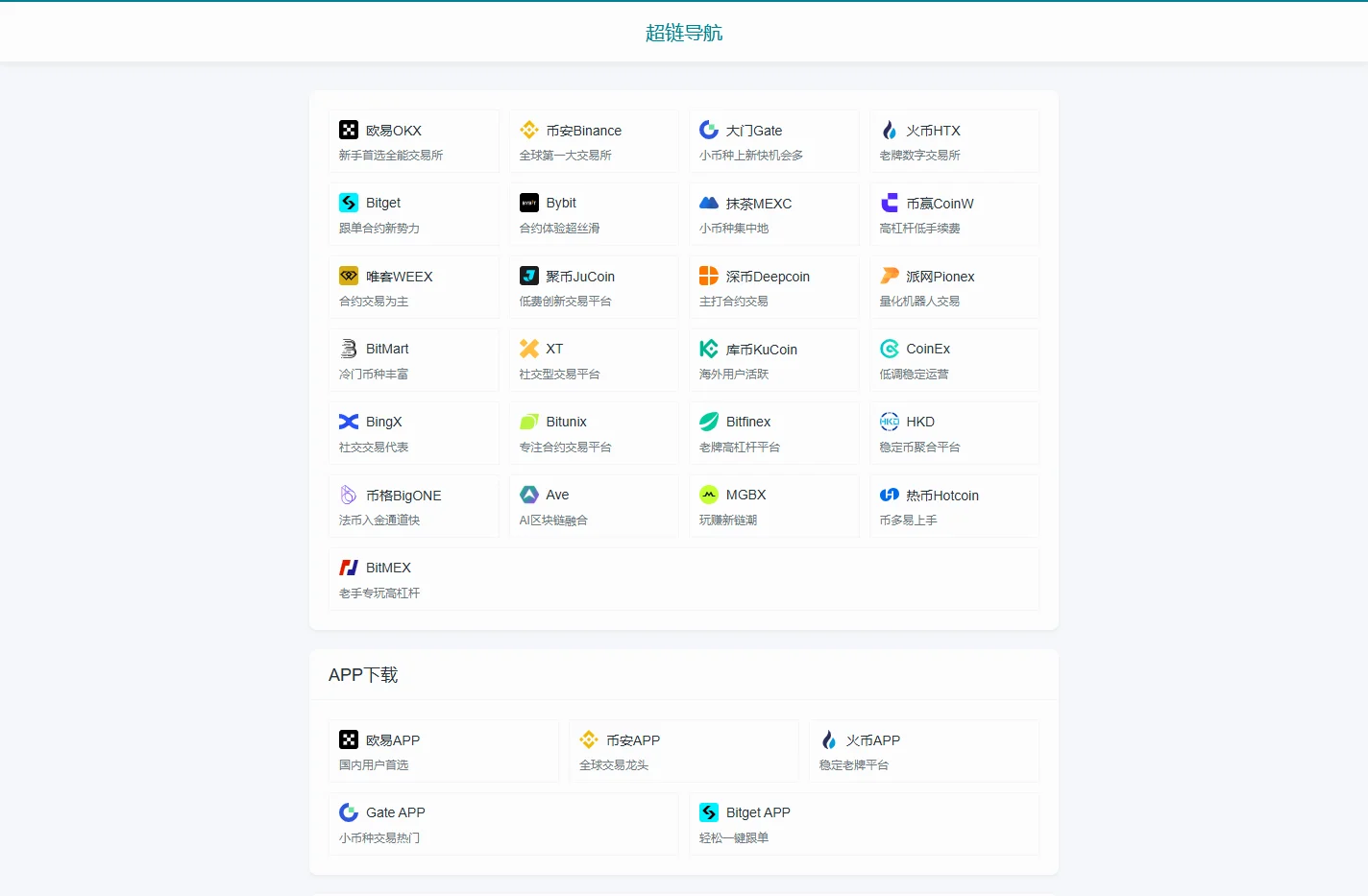Click the 欧易APP logo icon
Image resolution: width=1368 pixels, height=896 pixels.
pos(349,739)
